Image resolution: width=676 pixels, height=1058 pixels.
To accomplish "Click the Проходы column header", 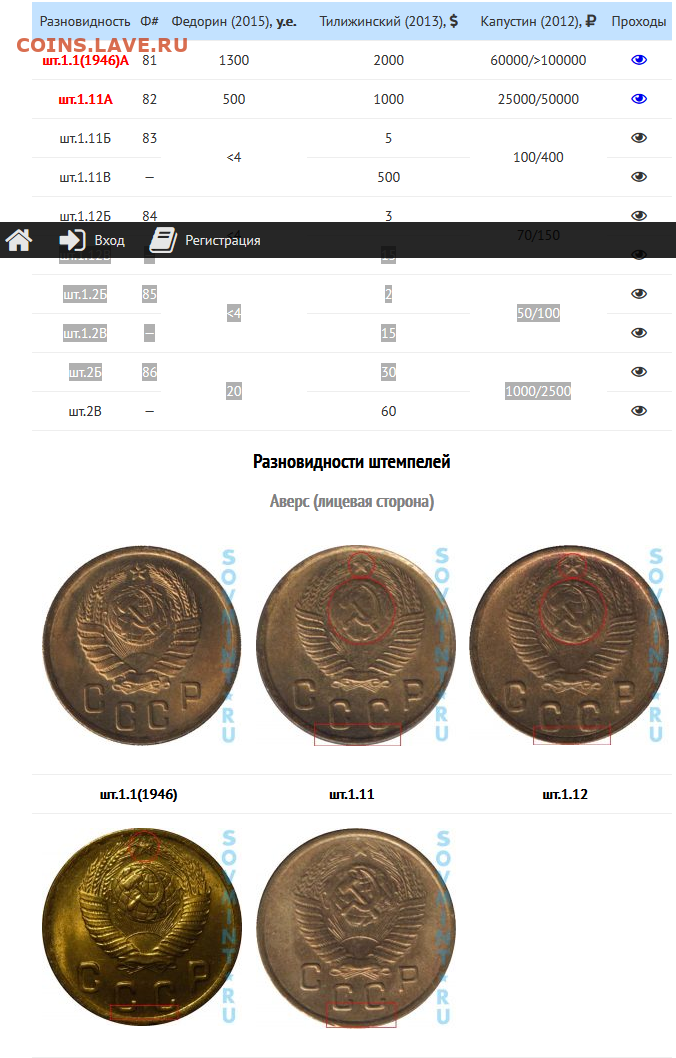I will pos(638,22).
